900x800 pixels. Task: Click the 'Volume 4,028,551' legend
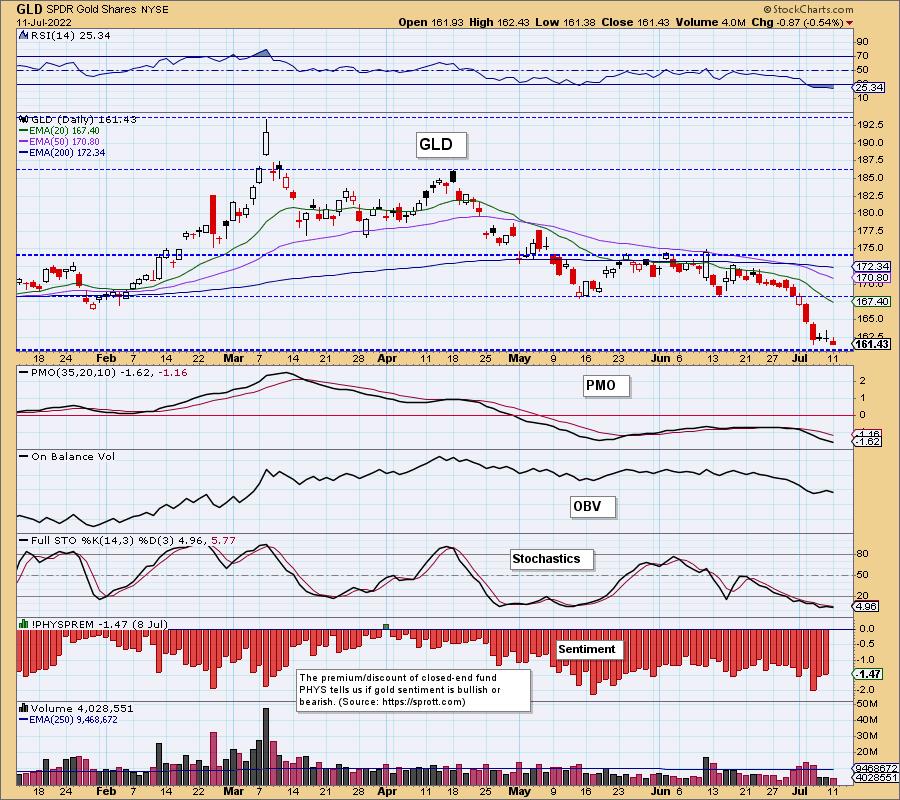point(82,709)
